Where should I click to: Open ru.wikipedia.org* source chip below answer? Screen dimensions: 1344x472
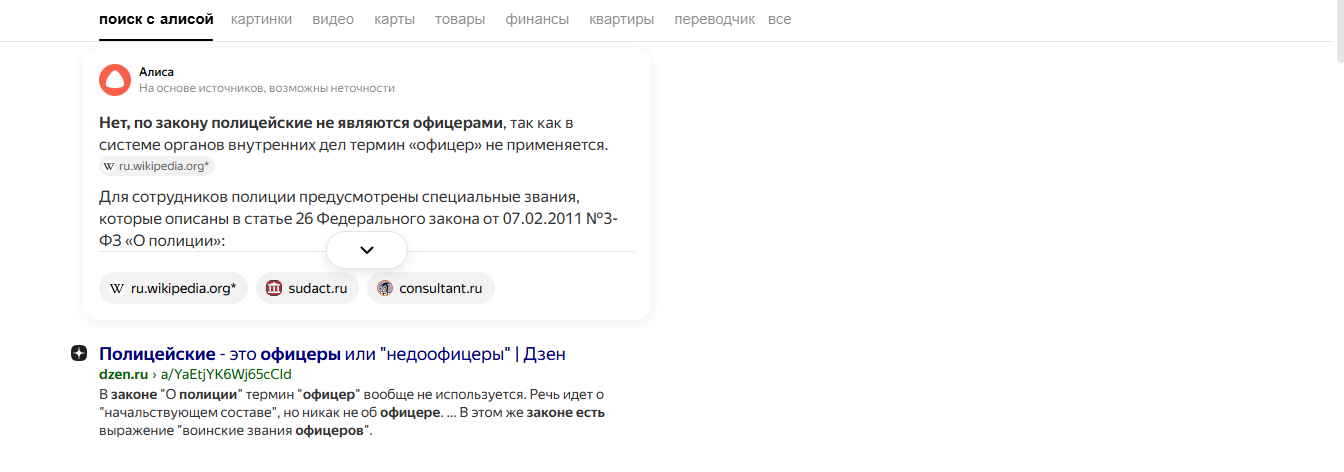(173, 288)
